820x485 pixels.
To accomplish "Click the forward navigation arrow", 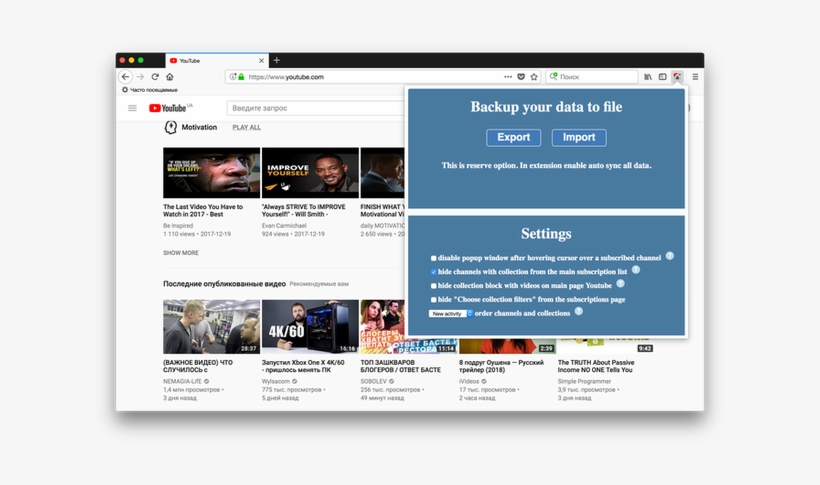I will tap(140, 76).
